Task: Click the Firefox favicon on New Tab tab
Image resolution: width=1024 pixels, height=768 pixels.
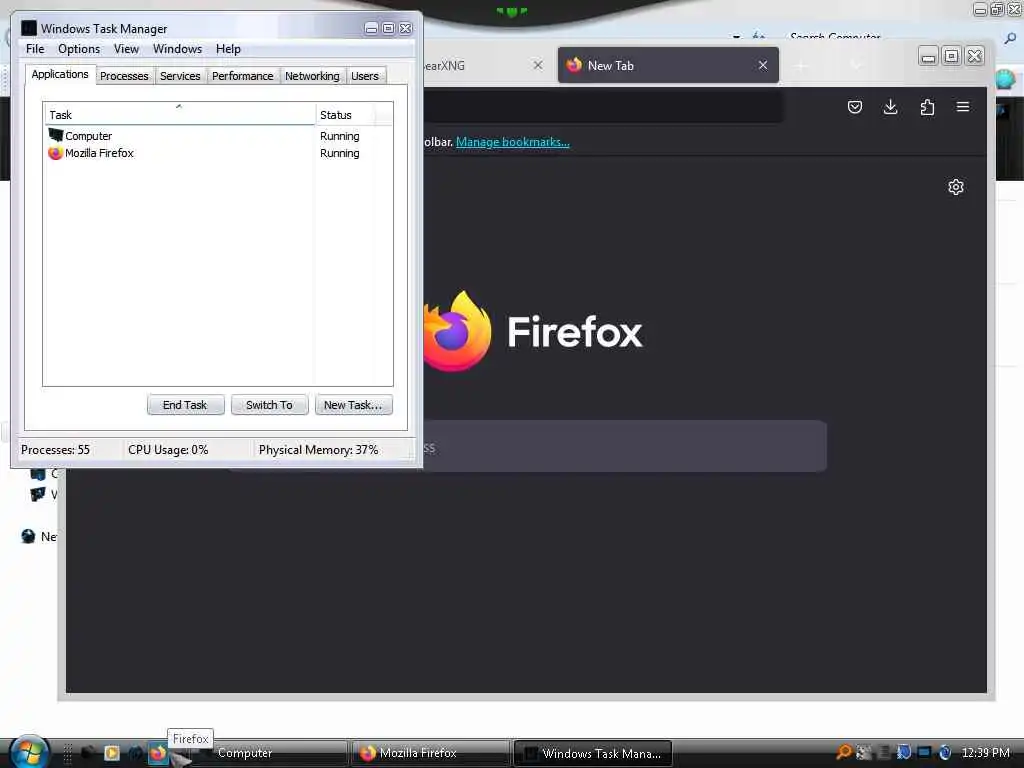Action: (x=574, y=65)
